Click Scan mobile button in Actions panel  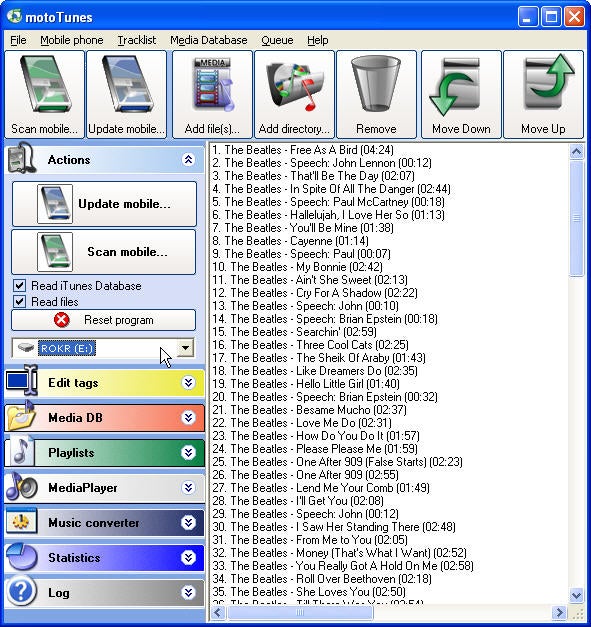pyautogui.click(x=104, y=252)
